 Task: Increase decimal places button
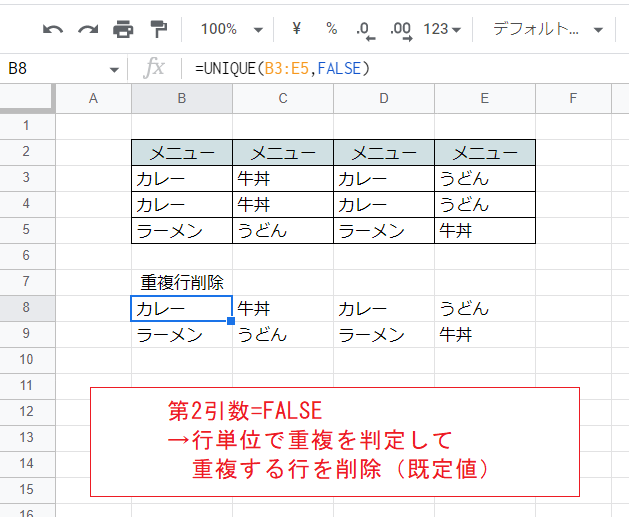click(401, 30)
